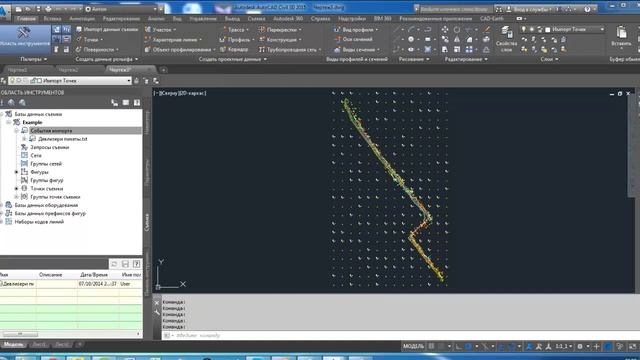The image size is (640, 360).
Task: Select the Девлезери row in the list view
Action: click(x=71, y=284)
